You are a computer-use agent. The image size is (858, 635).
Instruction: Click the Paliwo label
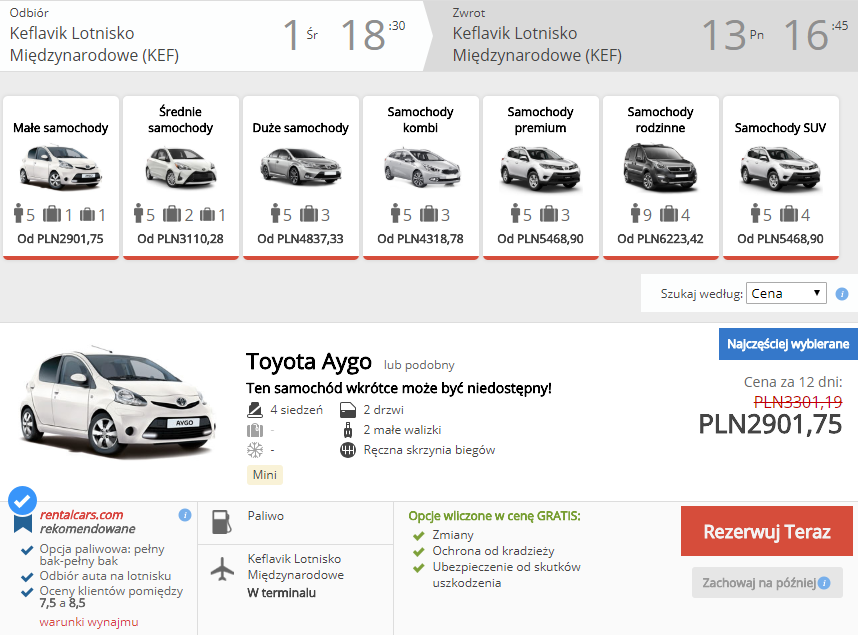(265, 516)
